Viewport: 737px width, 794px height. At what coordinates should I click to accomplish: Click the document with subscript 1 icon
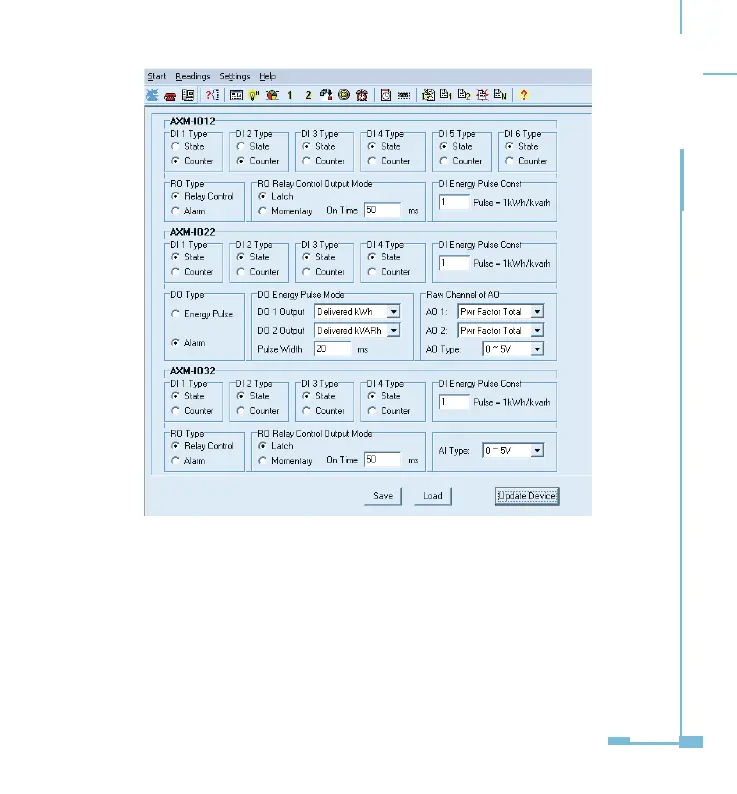pos(446,95)
